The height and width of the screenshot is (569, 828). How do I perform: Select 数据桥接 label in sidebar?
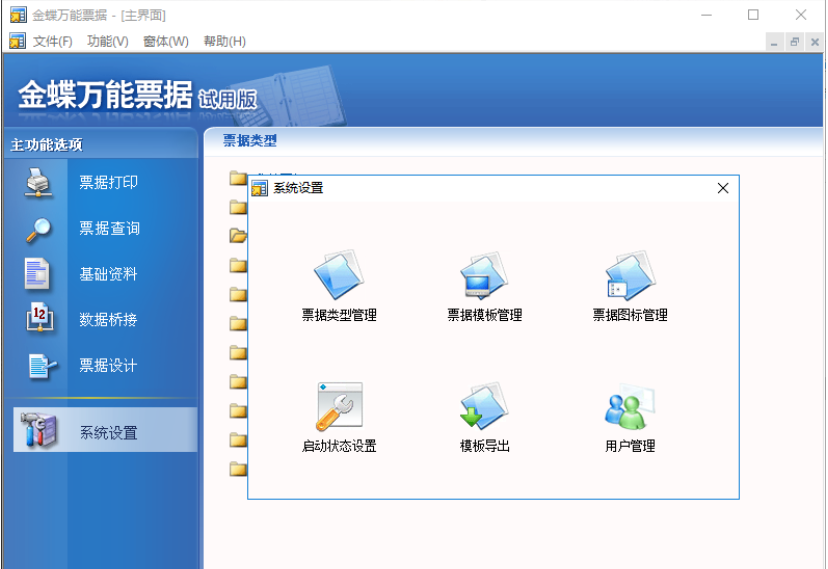pos(108,320)
